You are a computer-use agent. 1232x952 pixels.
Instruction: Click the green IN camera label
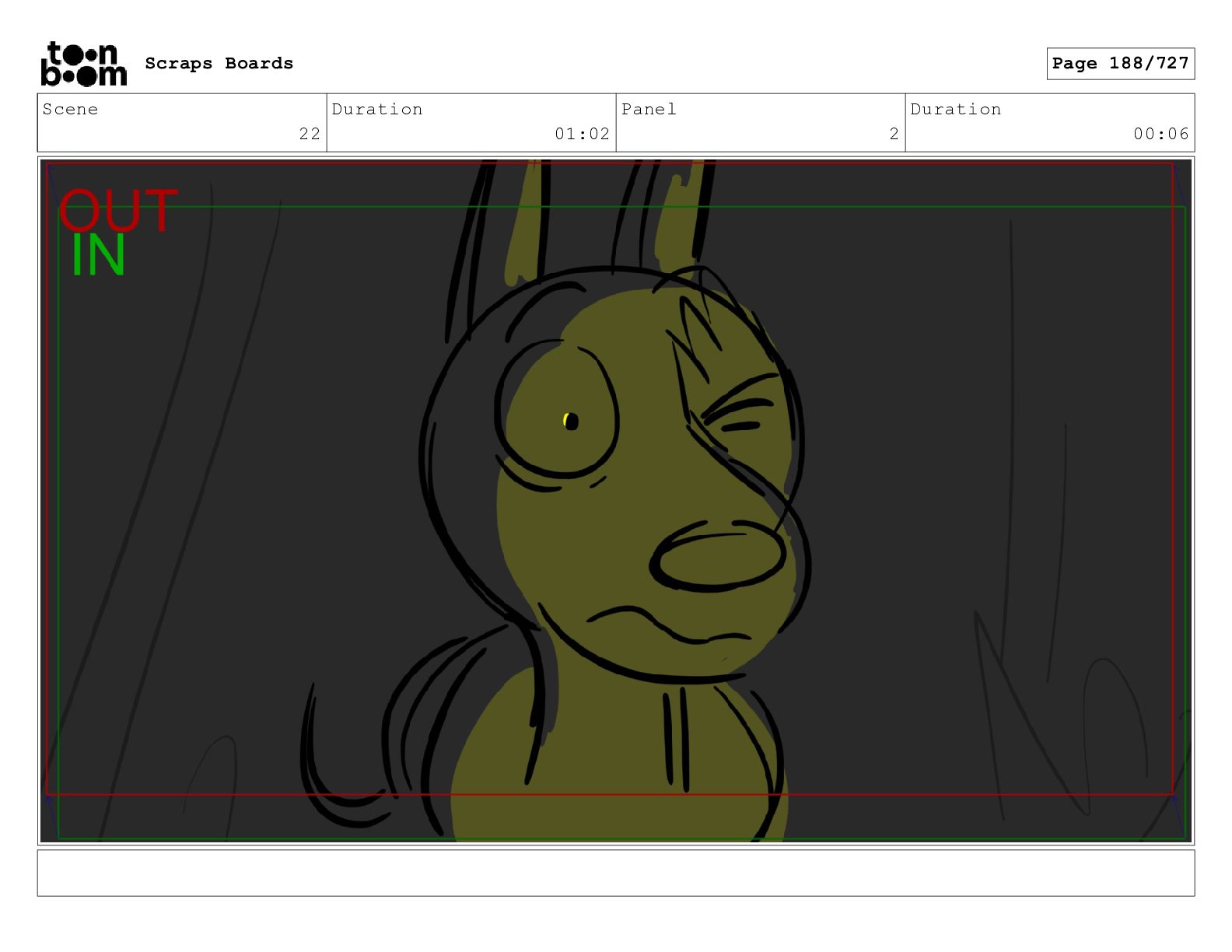[x=98, y=255]
